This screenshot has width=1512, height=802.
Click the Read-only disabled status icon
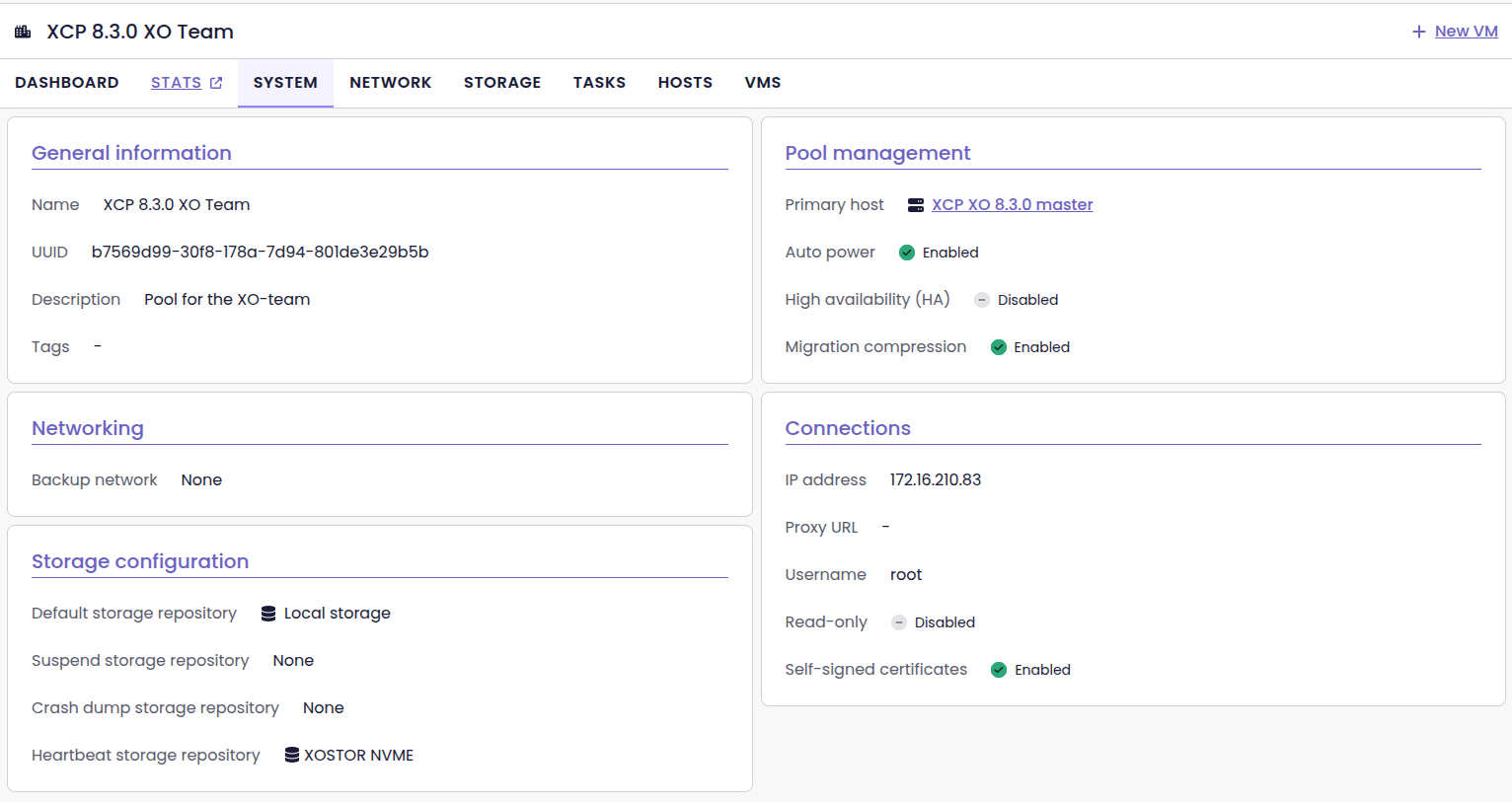point(899,622)
